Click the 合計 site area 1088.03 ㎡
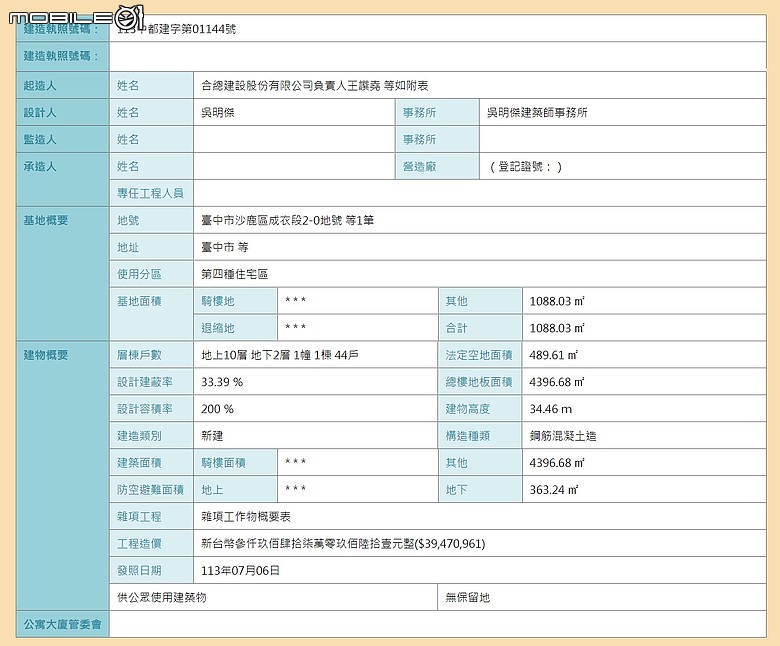Screen dimensions: 780x646 coord(557,328)
